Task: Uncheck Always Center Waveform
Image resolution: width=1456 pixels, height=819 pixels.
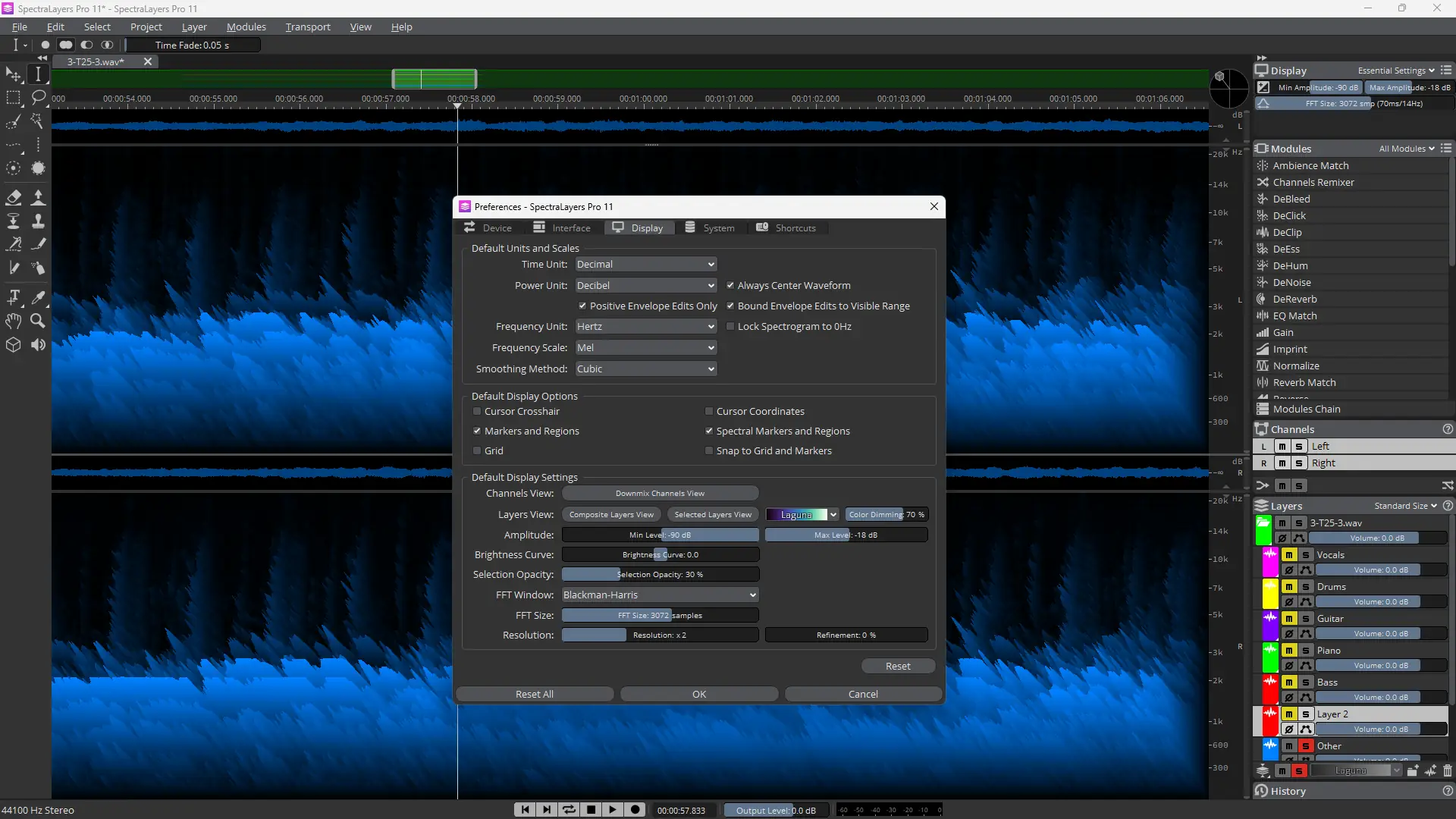Action: (x=730, y=285)
